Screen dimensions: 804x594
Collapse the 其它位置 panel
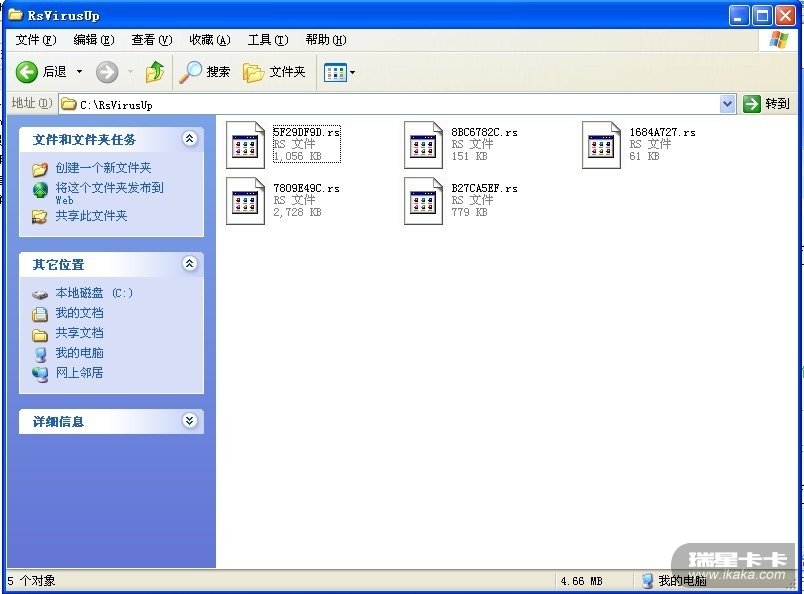(189, 264)
